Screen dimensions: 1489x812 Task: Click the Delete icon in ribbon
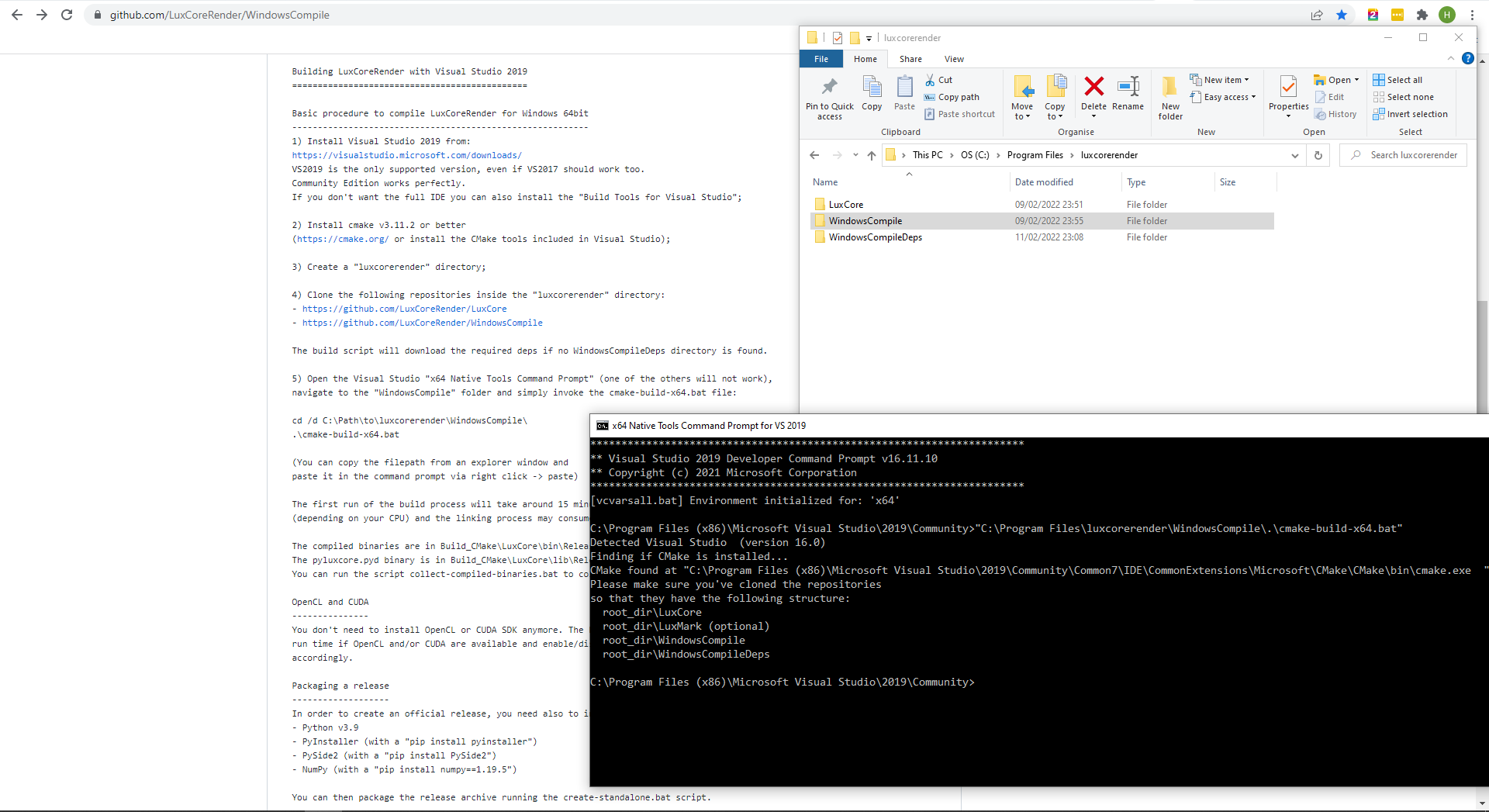point(1093,87)
